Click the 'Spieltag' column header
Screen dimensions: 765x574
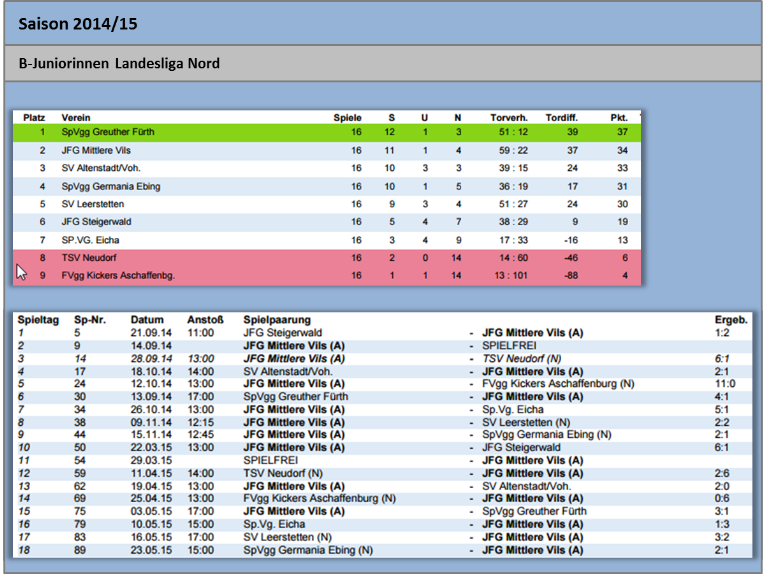(38, 320)
